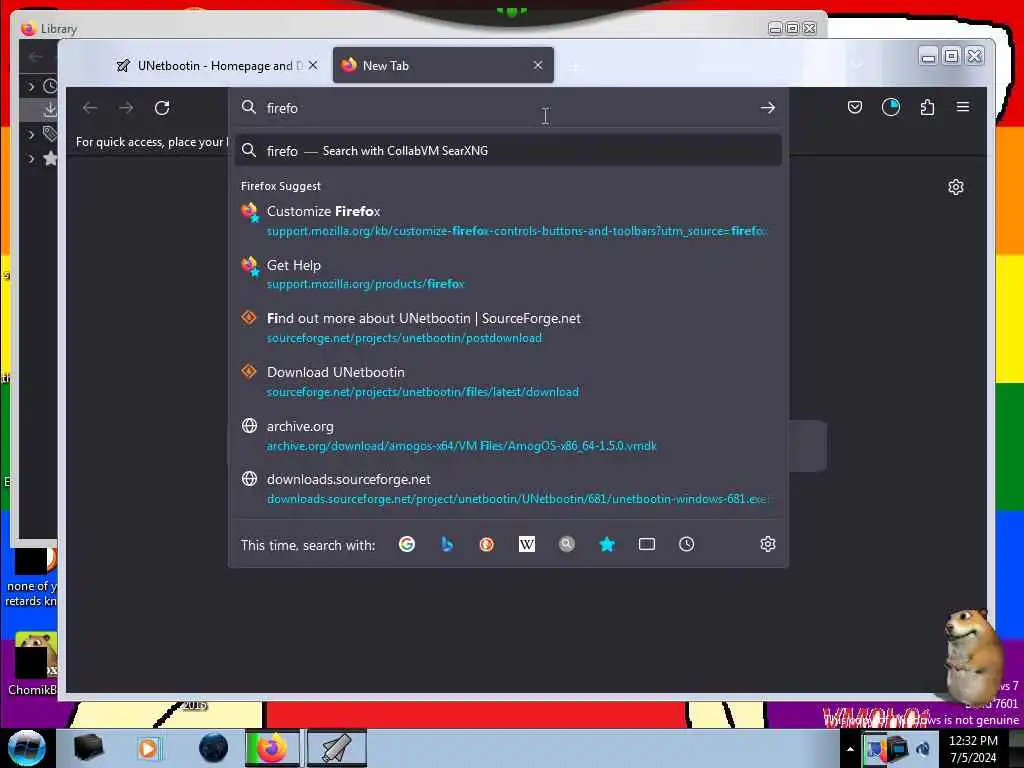The width and height of the screenshot is (1024, 768).
Task: Open volume icon in system tray
Action: (923, 749)
